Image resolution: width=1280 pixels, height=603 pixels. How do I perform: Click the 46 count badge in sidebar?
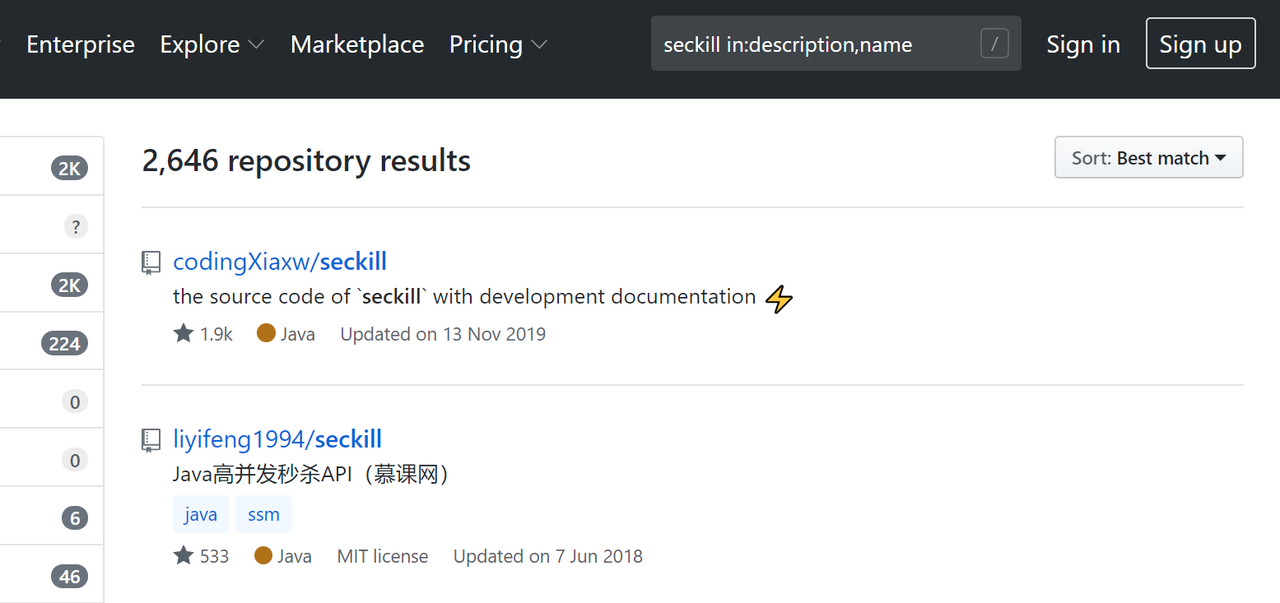click(69, 576)
